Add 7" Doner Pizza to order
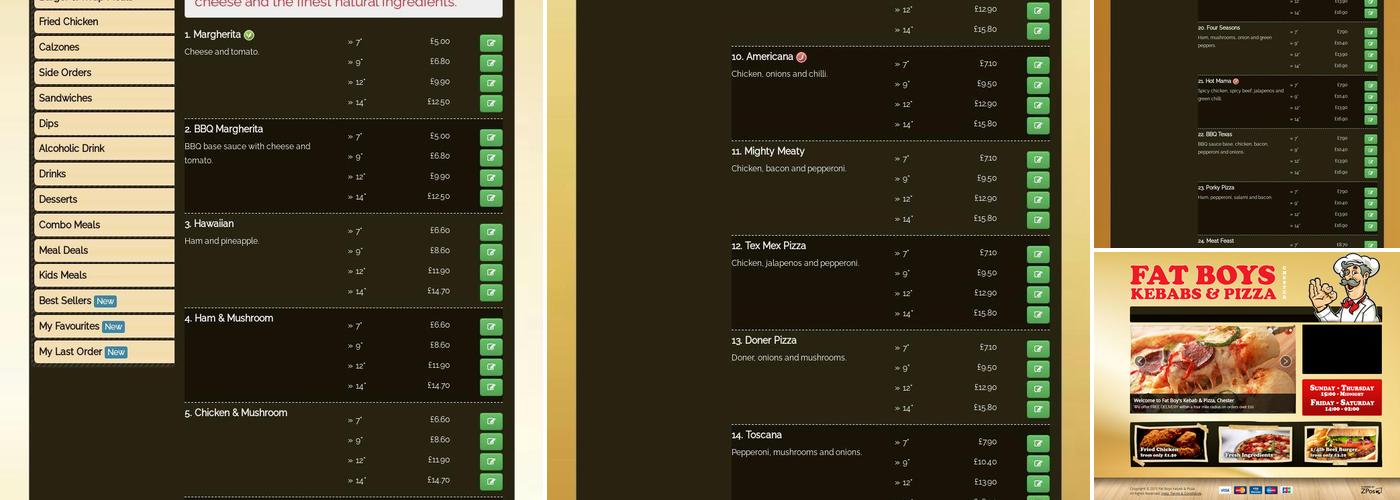This screenshot has width=1400, height=500. (x=1038, y=349)
